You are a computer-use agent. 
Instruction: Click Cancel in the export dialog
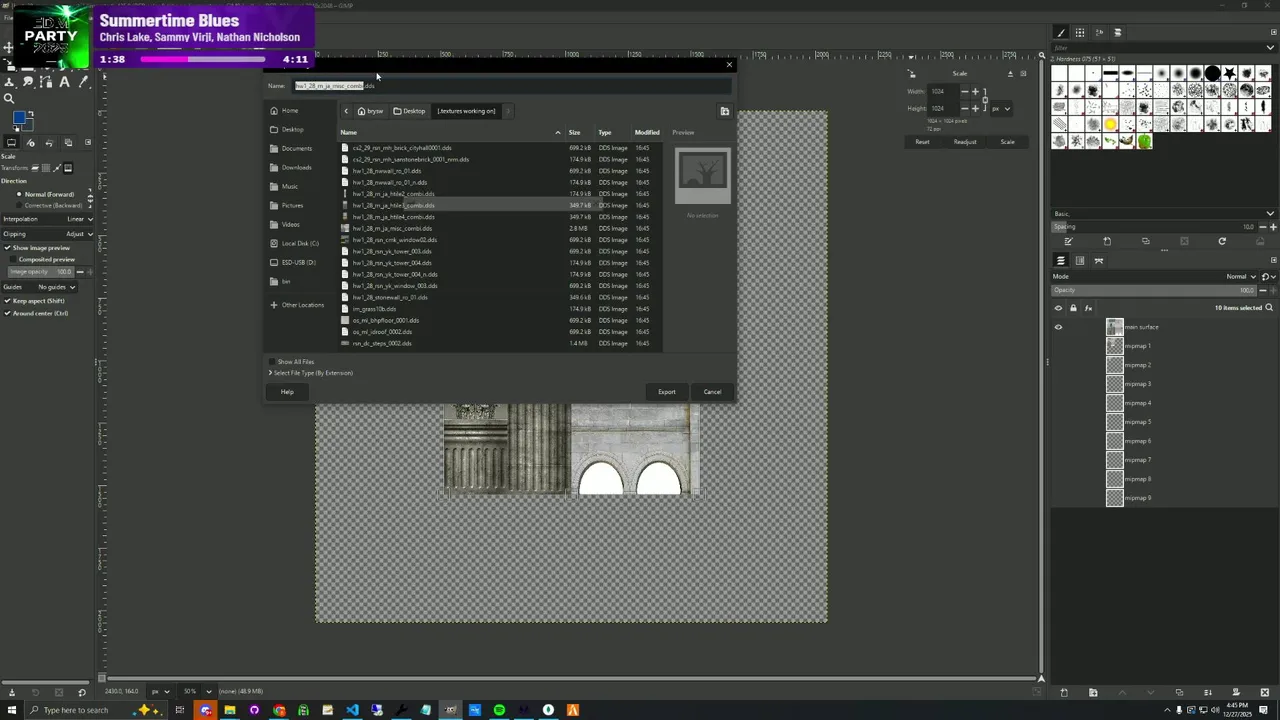pos(712,392)
